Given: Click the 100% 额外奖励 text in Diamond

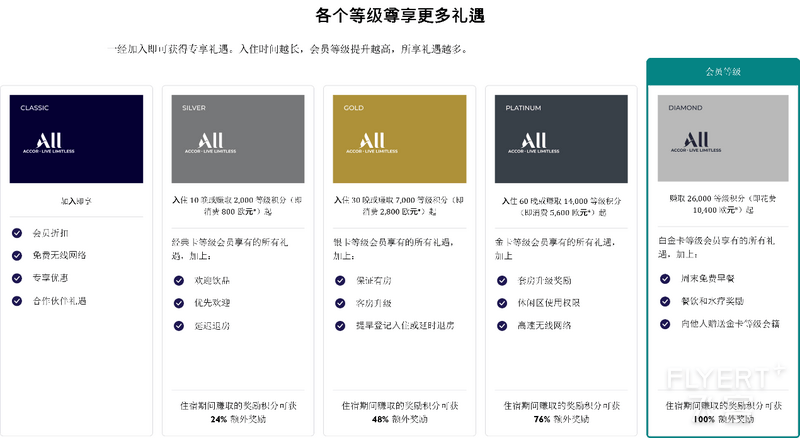Looking at the screenshot, I should [x=723, y=420].
